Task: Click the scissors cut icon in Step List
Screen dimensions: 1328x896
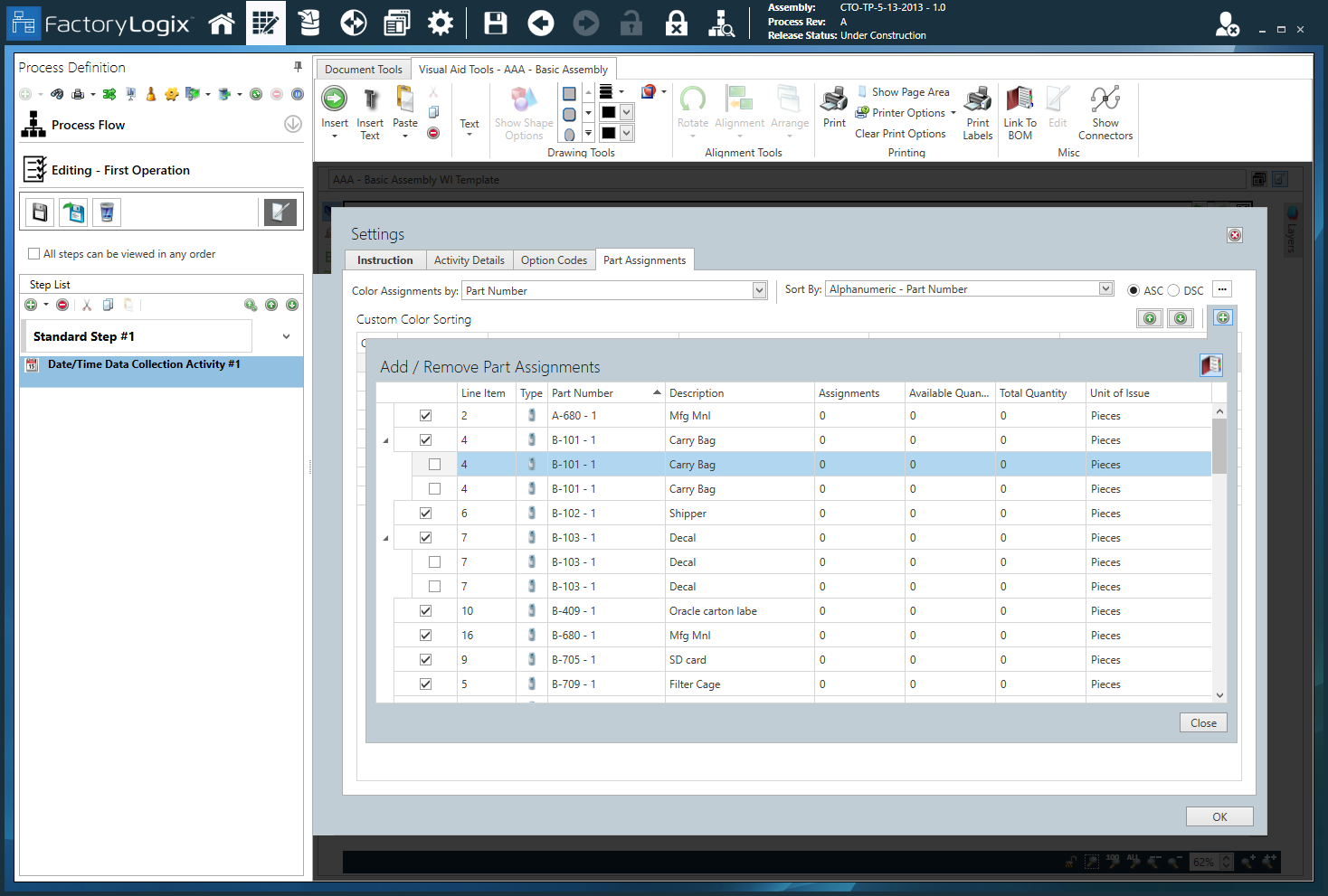Action: (x=87, y=305)
